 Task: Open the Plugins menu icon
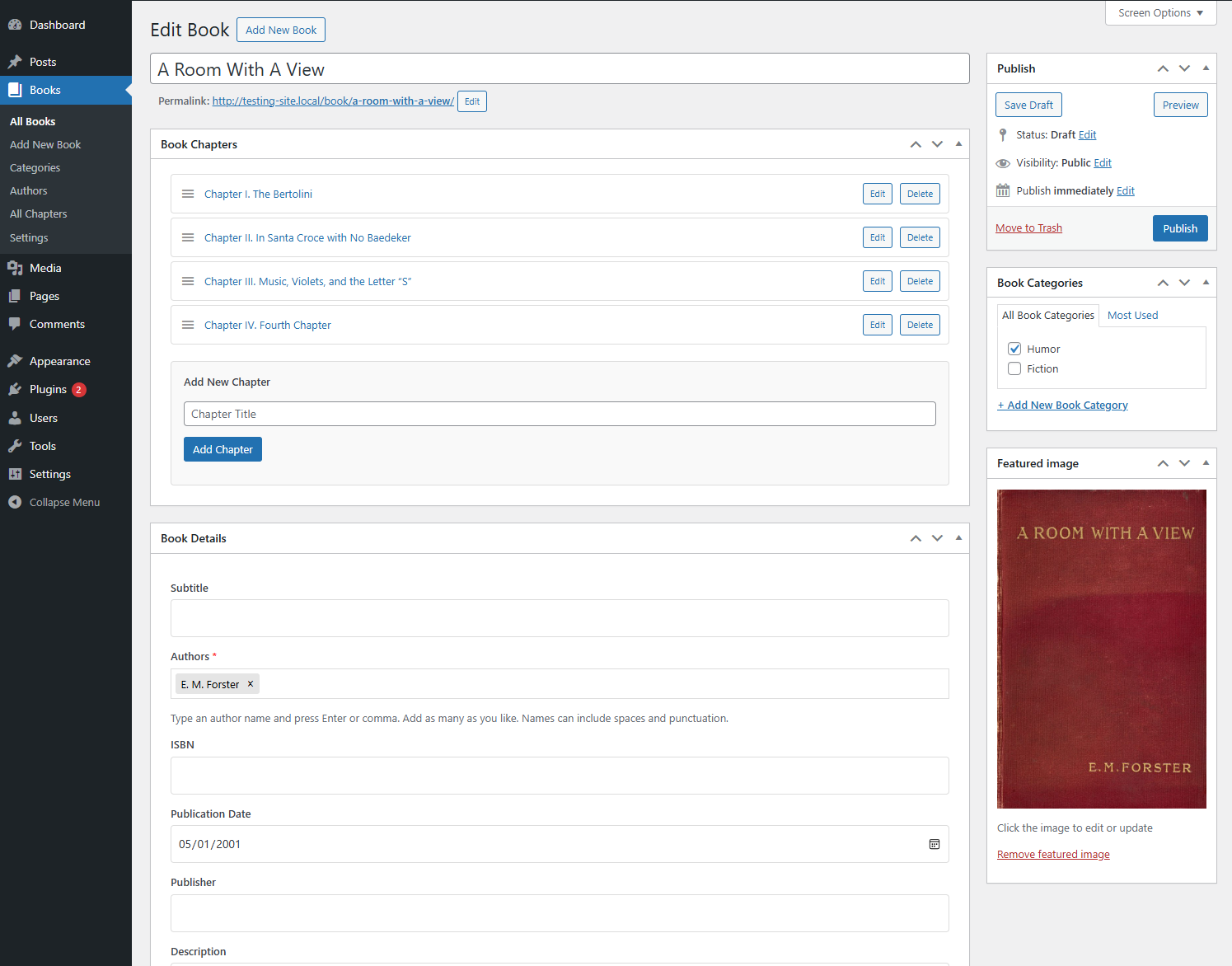[15, 389]
